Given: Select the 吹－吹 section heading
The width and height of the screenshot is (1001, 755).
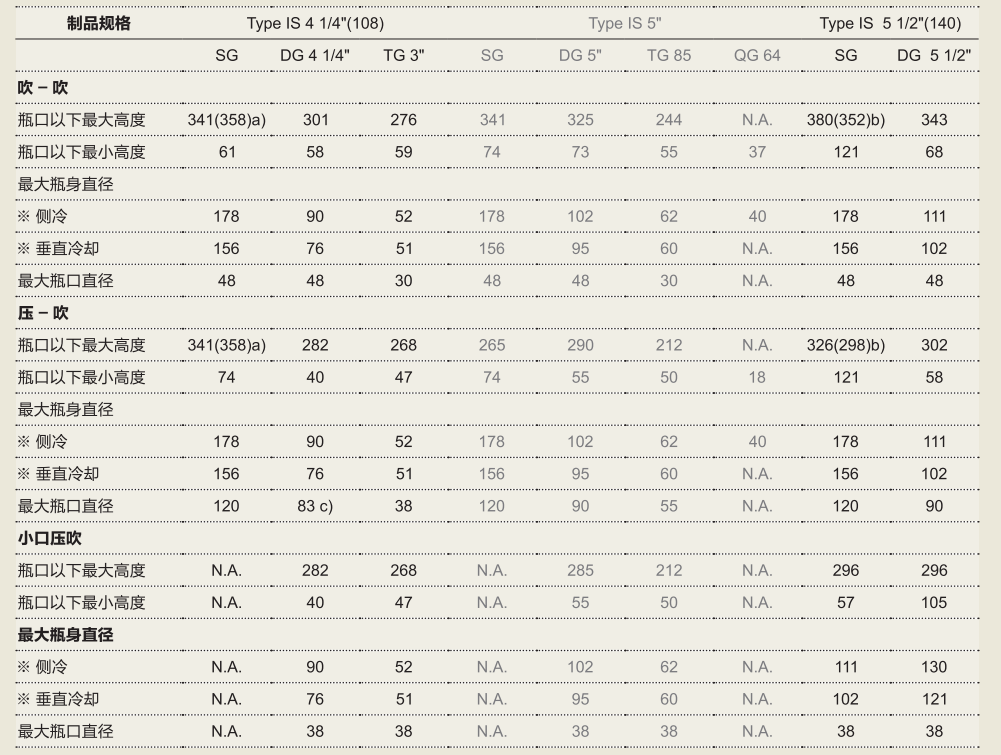Looking at the screenshot, I should [x=43, y=87].
